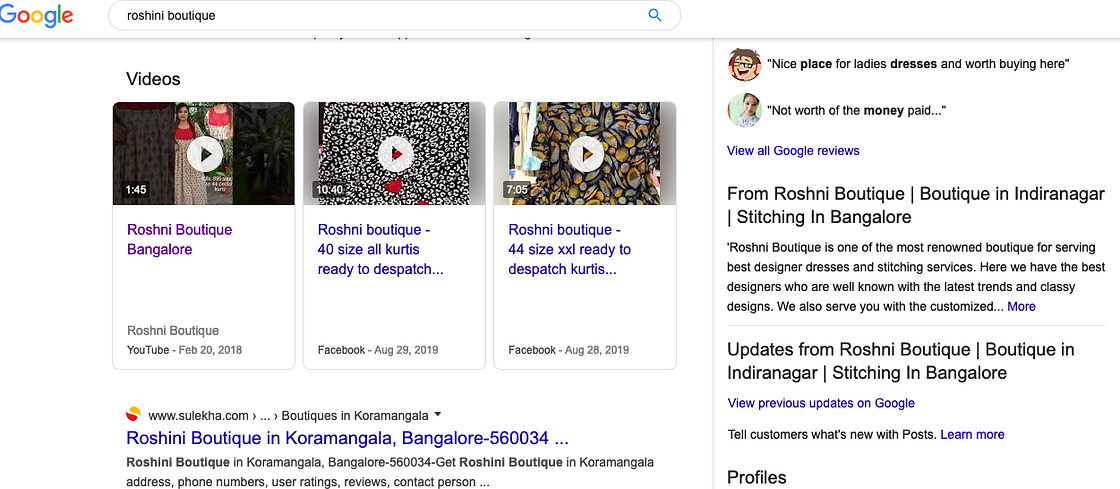This screenshot has width=1120, height=489.
Task: Play the 44 size xxl kurtis video
Action: click(x=586, y=153)
